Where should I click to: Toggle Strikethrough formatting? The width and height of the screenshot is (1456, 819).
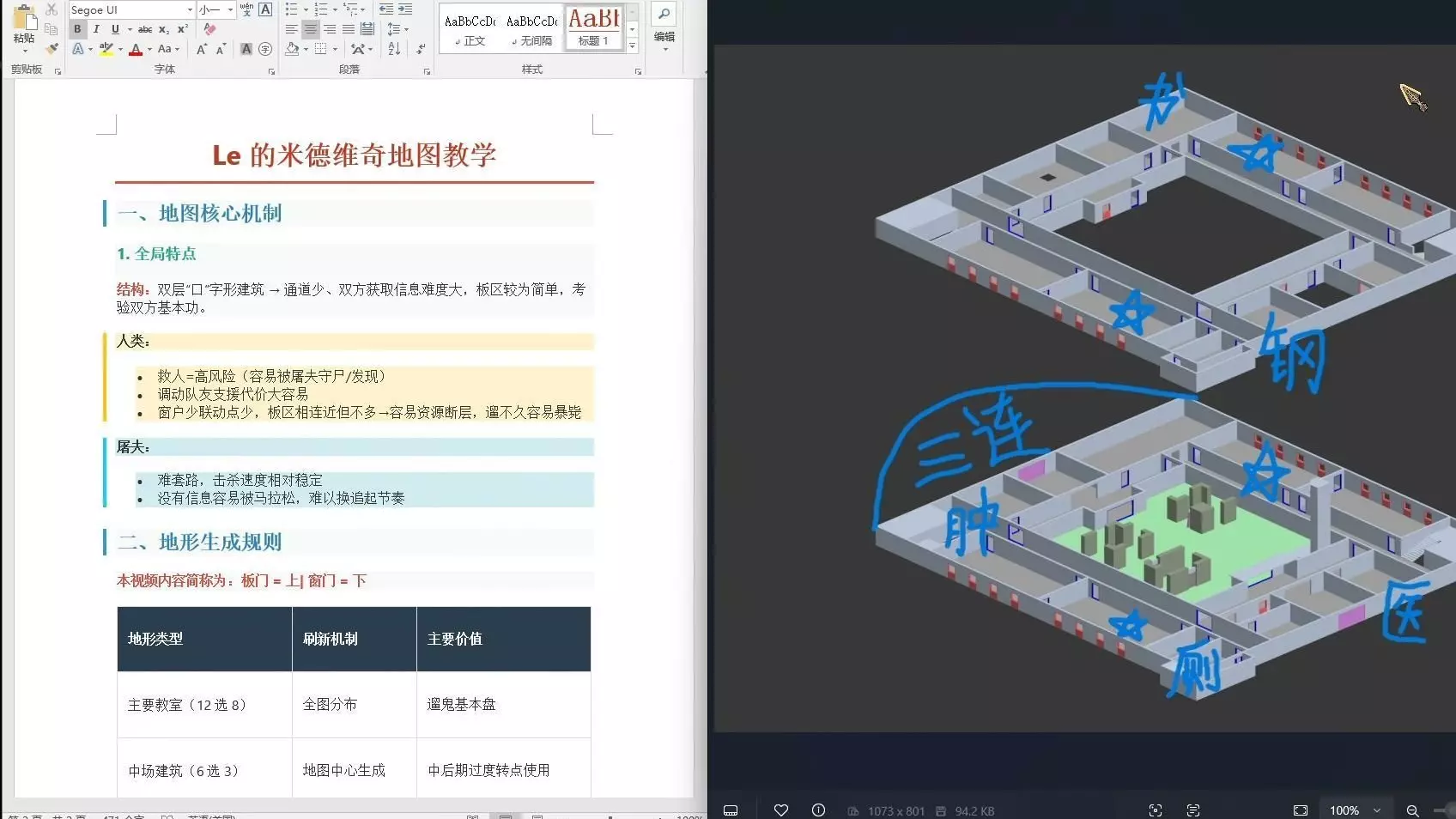pyautogui.click(x=145, y=29)
